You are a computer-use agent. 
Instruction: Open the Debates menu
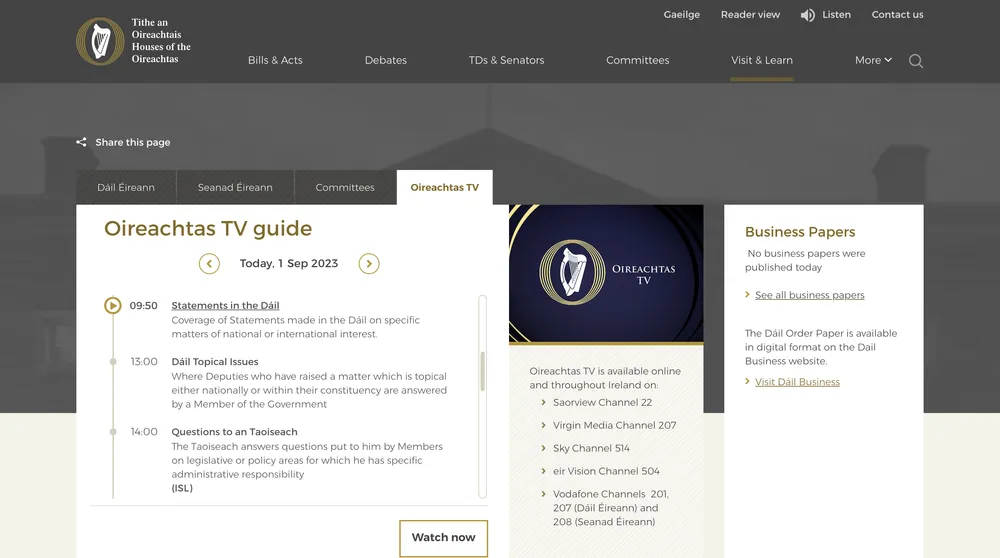coord(386,60)
